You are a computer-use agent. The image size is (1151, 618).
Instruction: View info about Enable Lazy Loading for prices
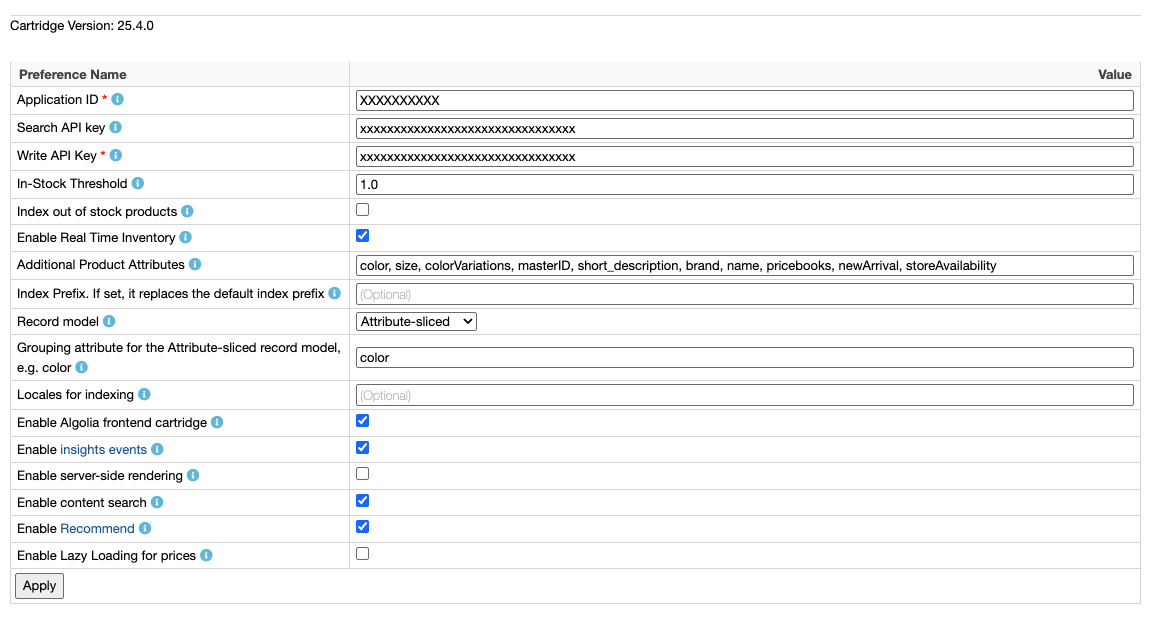click(205, 553)
